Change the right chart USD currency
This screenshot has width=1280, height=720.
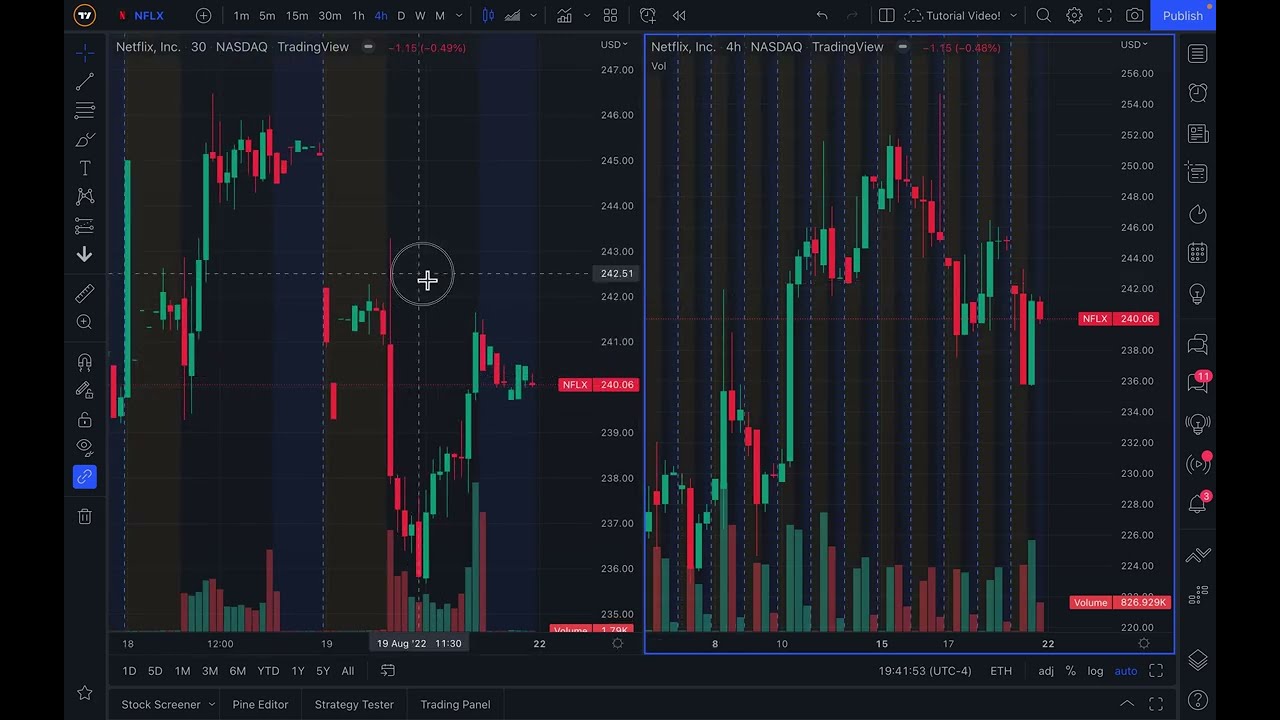1134,45
